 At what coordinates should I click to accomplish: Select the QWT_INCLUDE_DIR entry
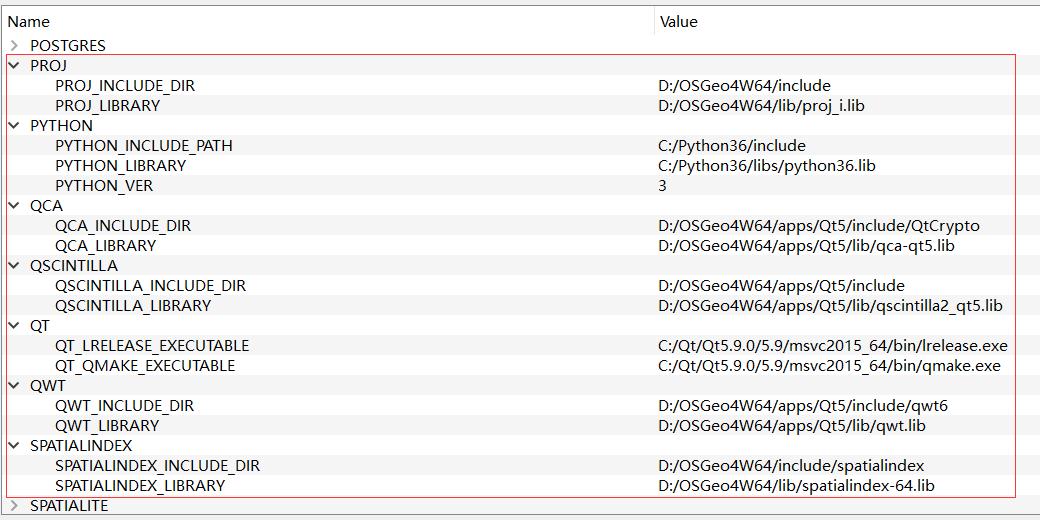coord(125,405)
